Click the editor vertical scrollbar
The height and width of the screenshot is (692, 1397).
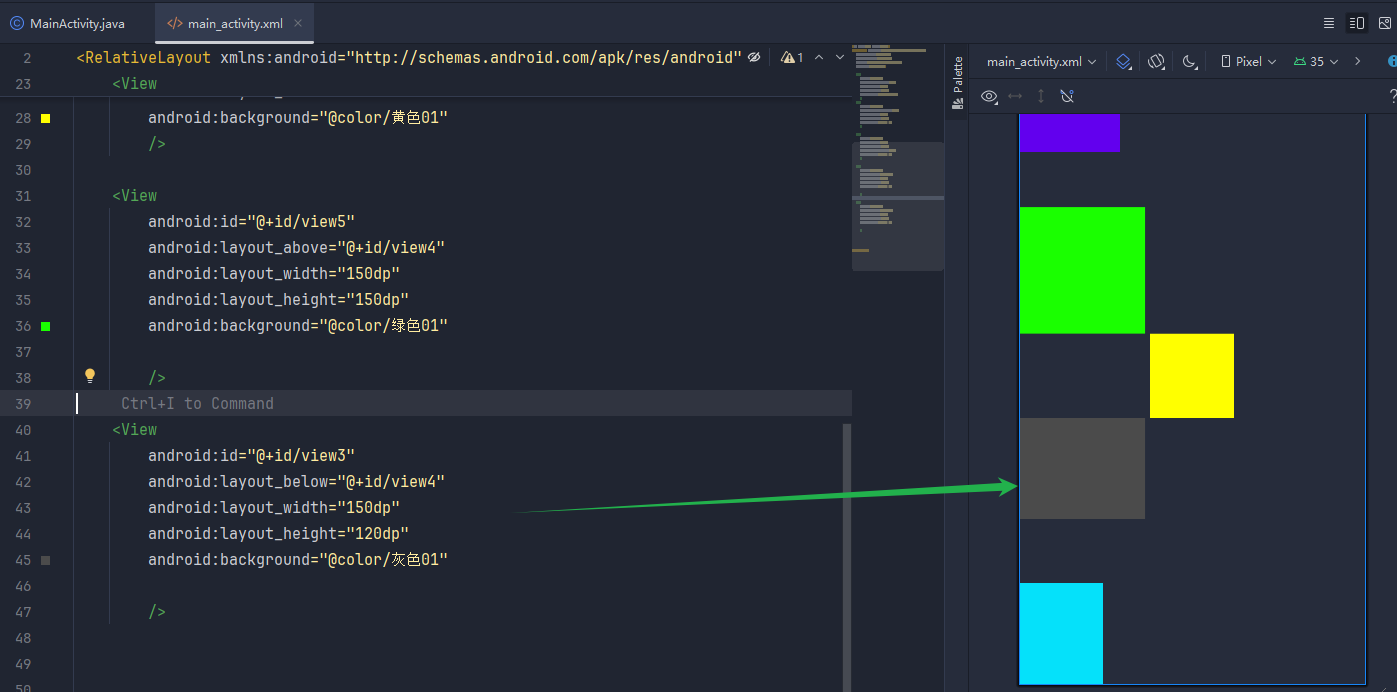pos(847,557)
